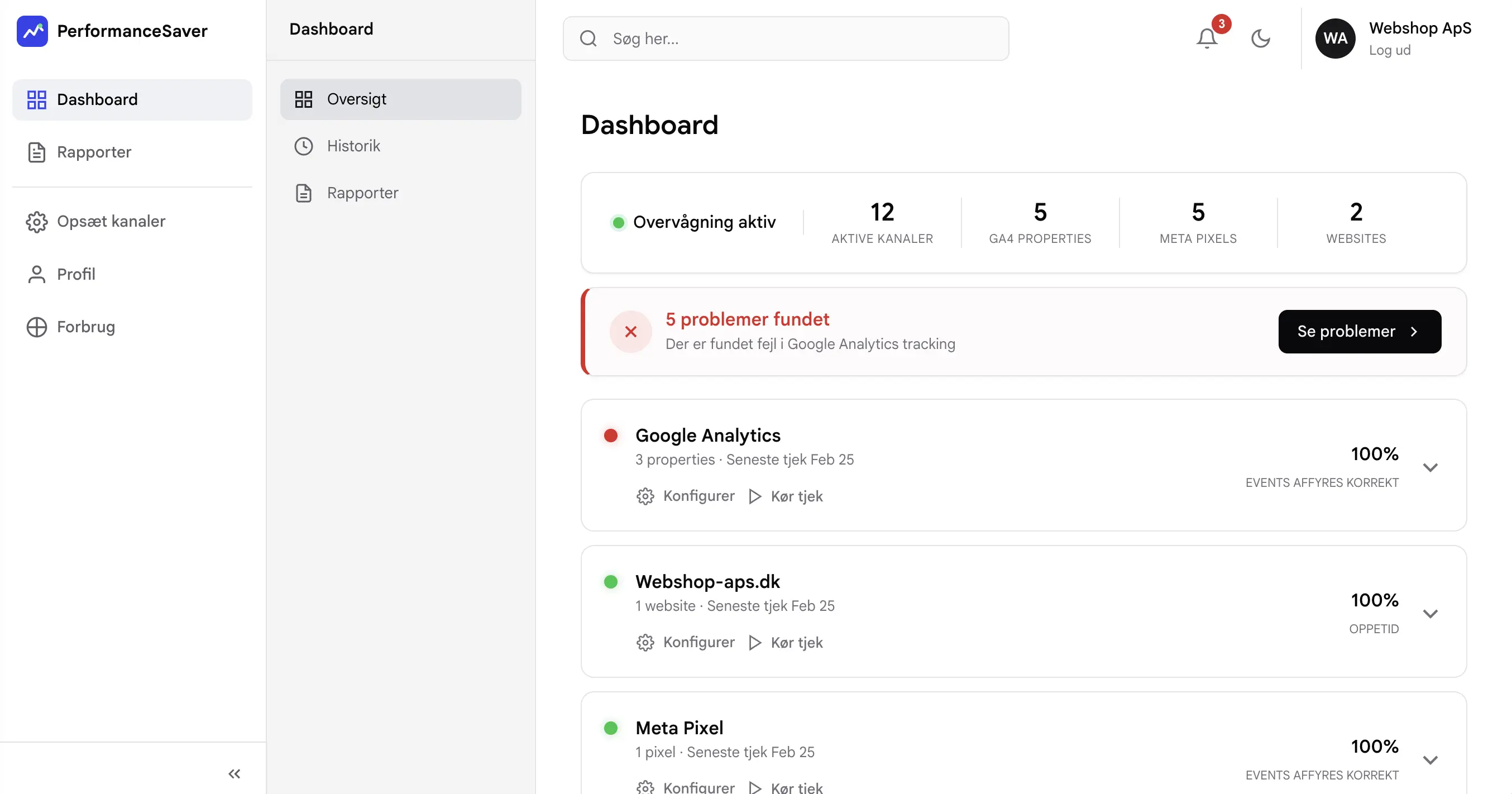
Task: Click the green Overvågning aktiv indicator dot
Action: [x=618, y=222]
